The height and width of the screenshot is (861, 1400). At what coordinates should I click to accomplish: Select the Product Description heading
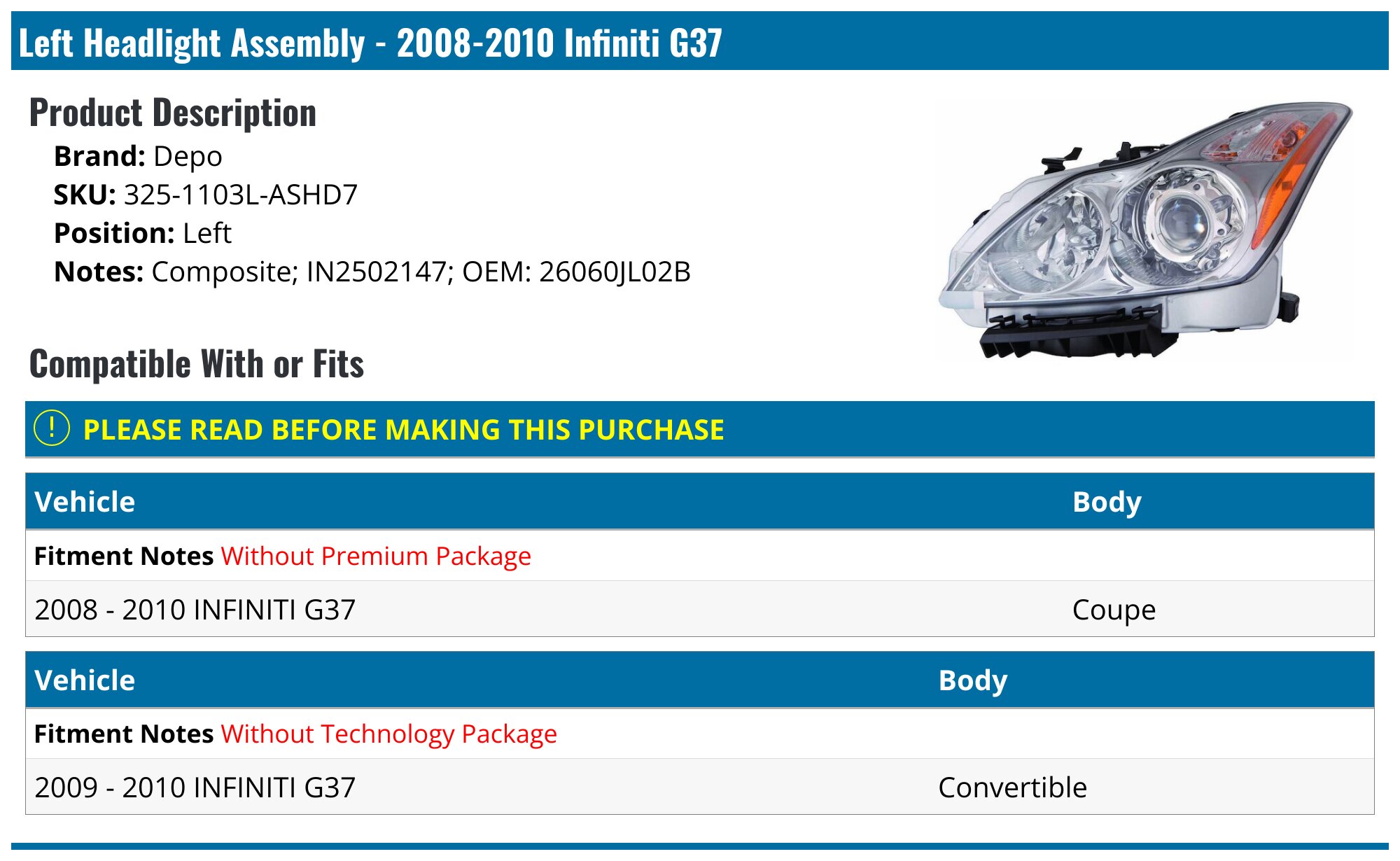[173, 113]
